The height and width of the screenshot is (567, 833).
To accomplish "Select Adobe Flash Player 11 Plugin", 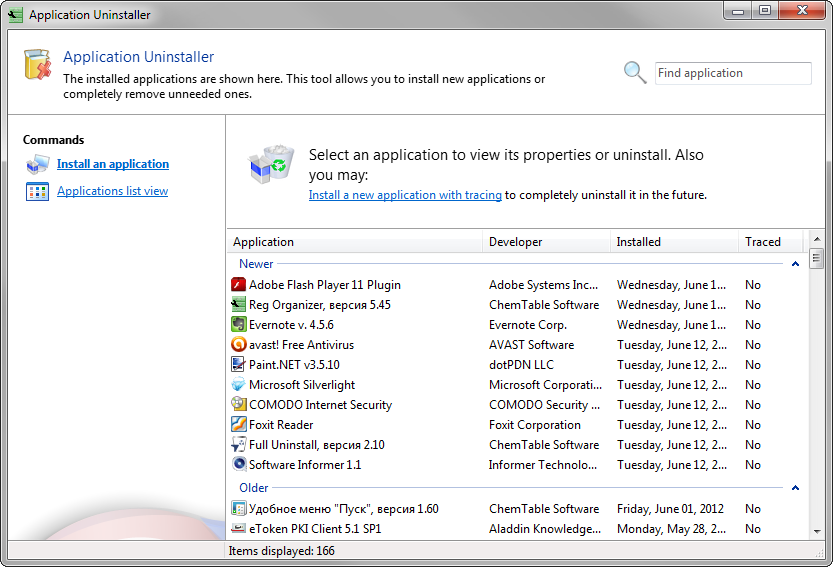I will tap(517, 285).
